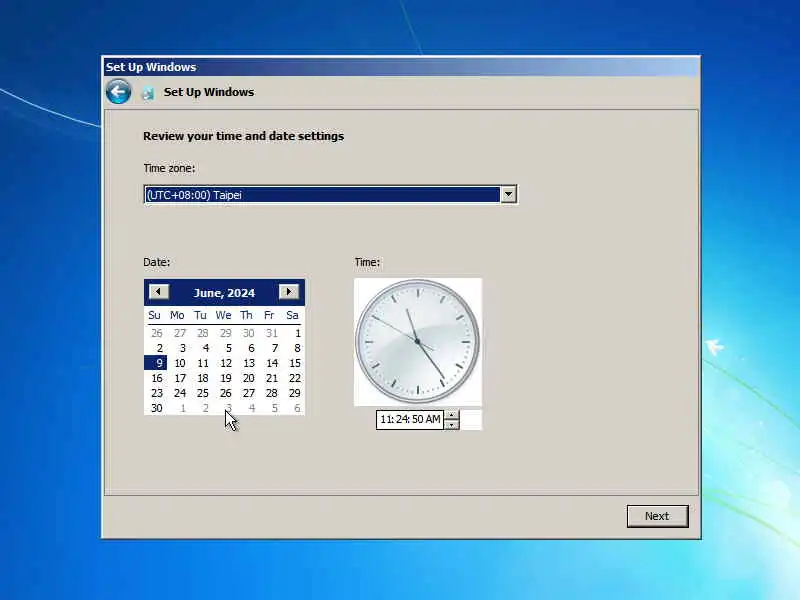Select June 25 in the calendar
Image resolution: width=800 pixels, height=600 pixels.
click(x=203, y=393)
